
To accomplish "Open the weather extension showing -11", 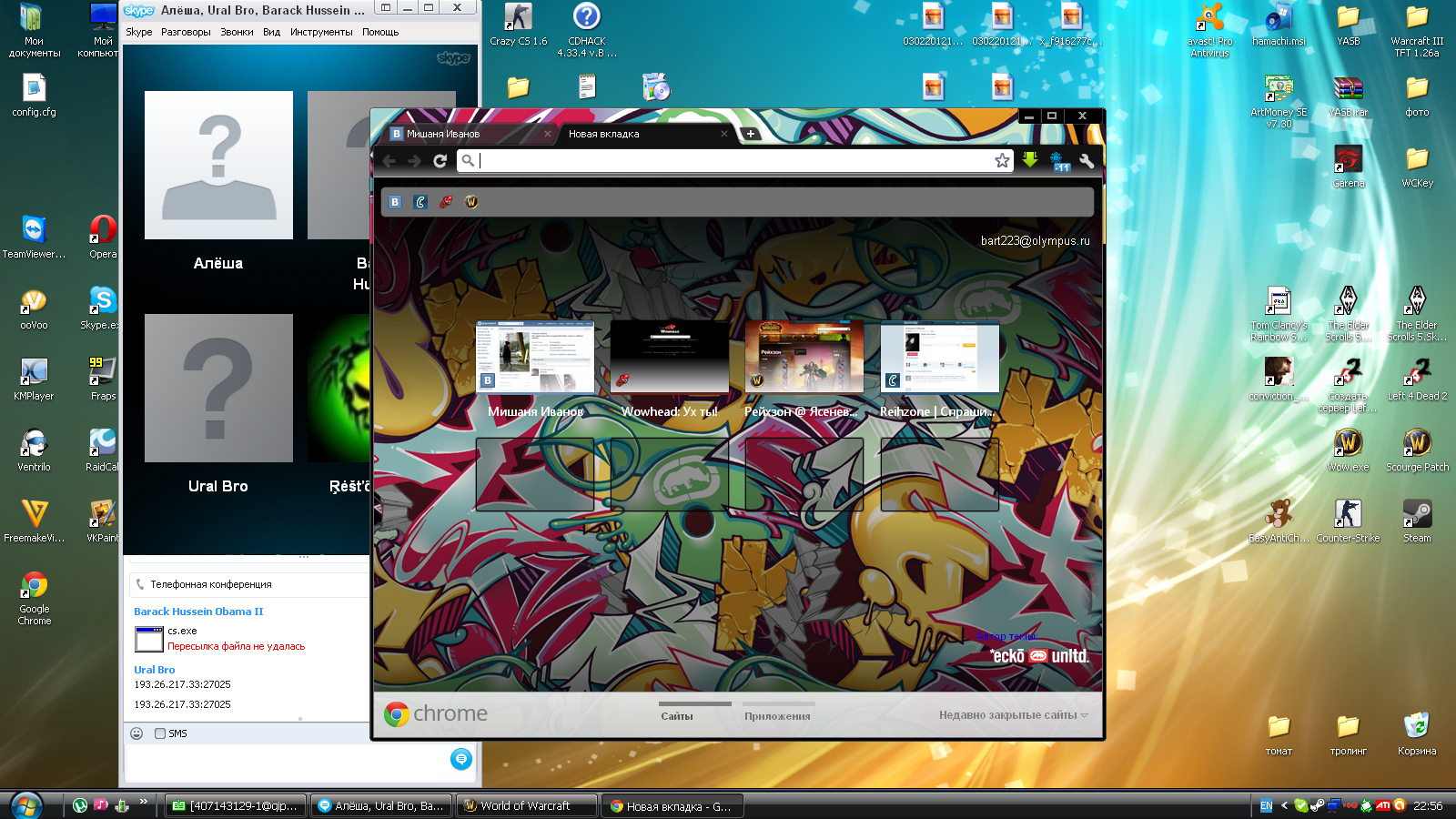I will click(1059, 162).
